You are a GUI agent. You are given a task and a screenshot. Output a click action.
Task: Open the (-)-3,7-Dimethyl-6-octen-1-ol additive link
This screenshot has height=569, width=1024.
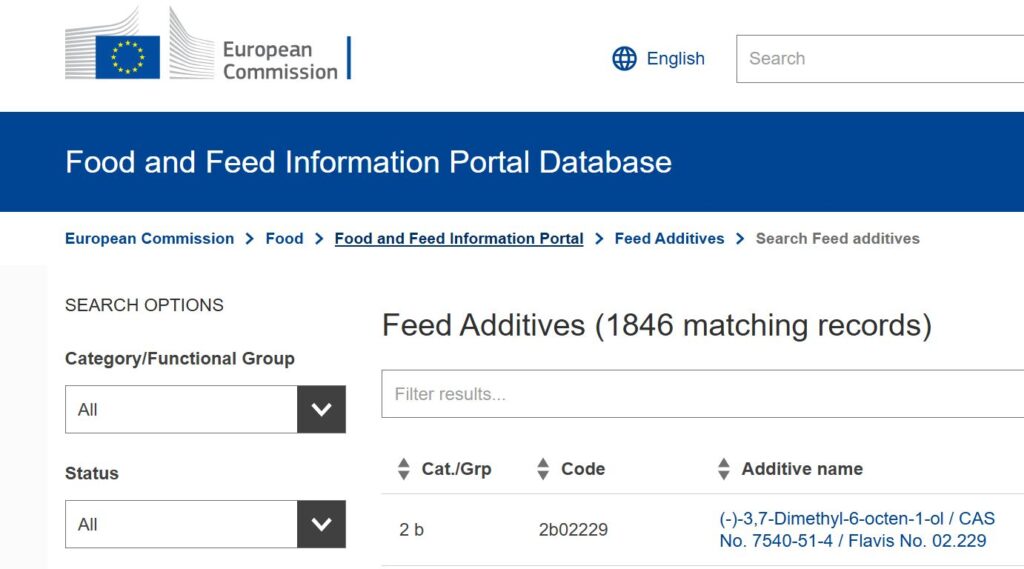pos(857,530)
